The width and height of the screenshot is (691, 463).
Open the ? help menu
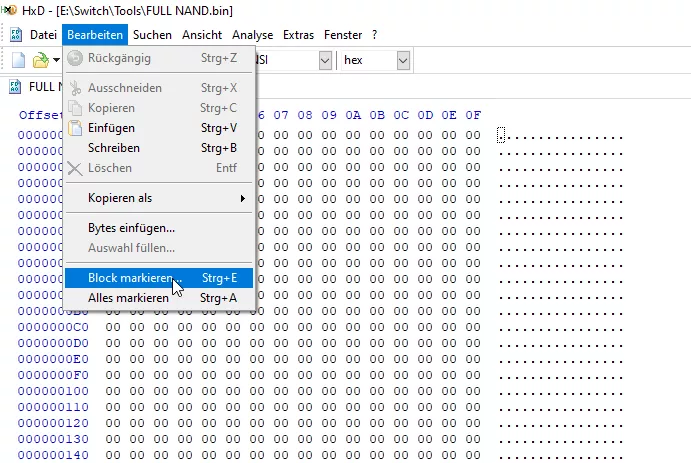374,35
